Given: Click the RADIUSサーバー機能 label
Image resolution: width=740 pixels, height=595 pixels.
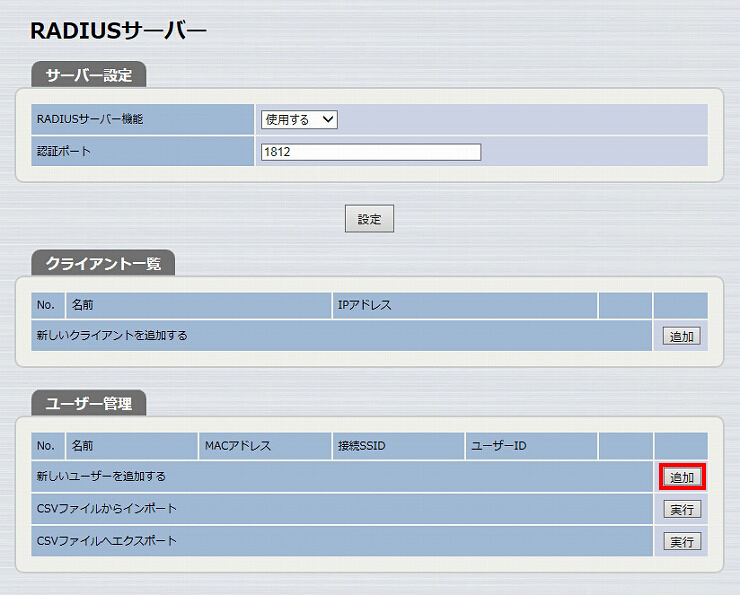Looking at the screenshot, I should 90,119.
